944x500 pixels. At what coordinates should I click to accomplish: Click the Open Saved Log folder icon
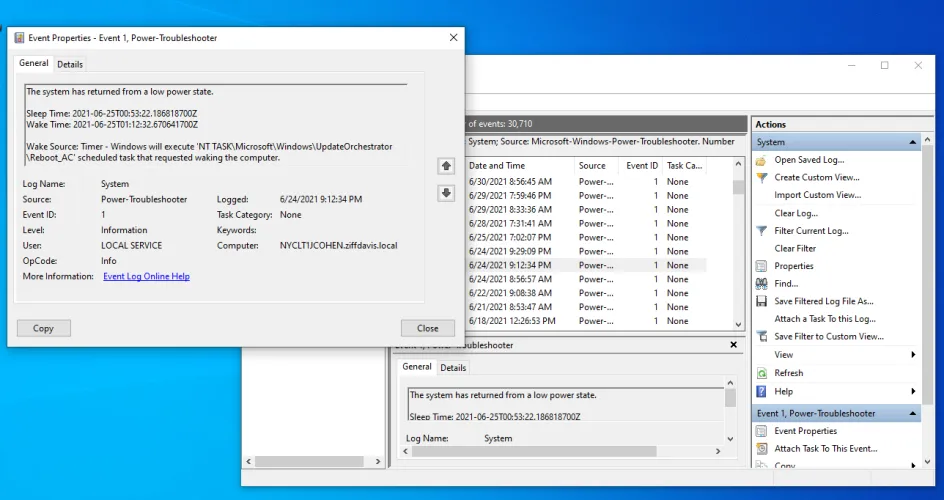(761, 160)
